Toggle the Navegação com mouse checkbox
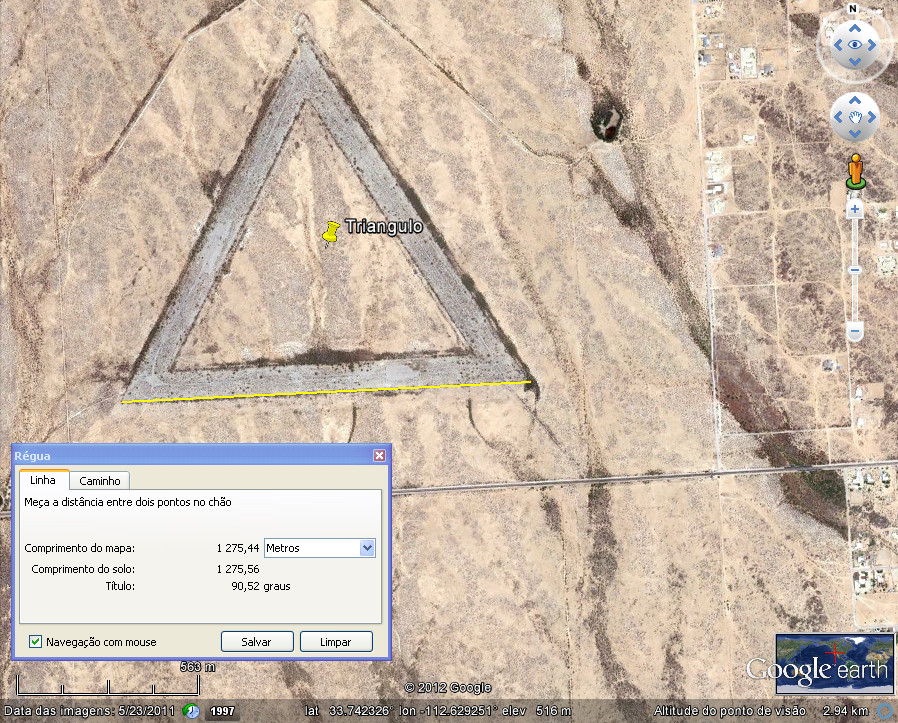Viewport: 898px width, 723px height. point(36,642)
